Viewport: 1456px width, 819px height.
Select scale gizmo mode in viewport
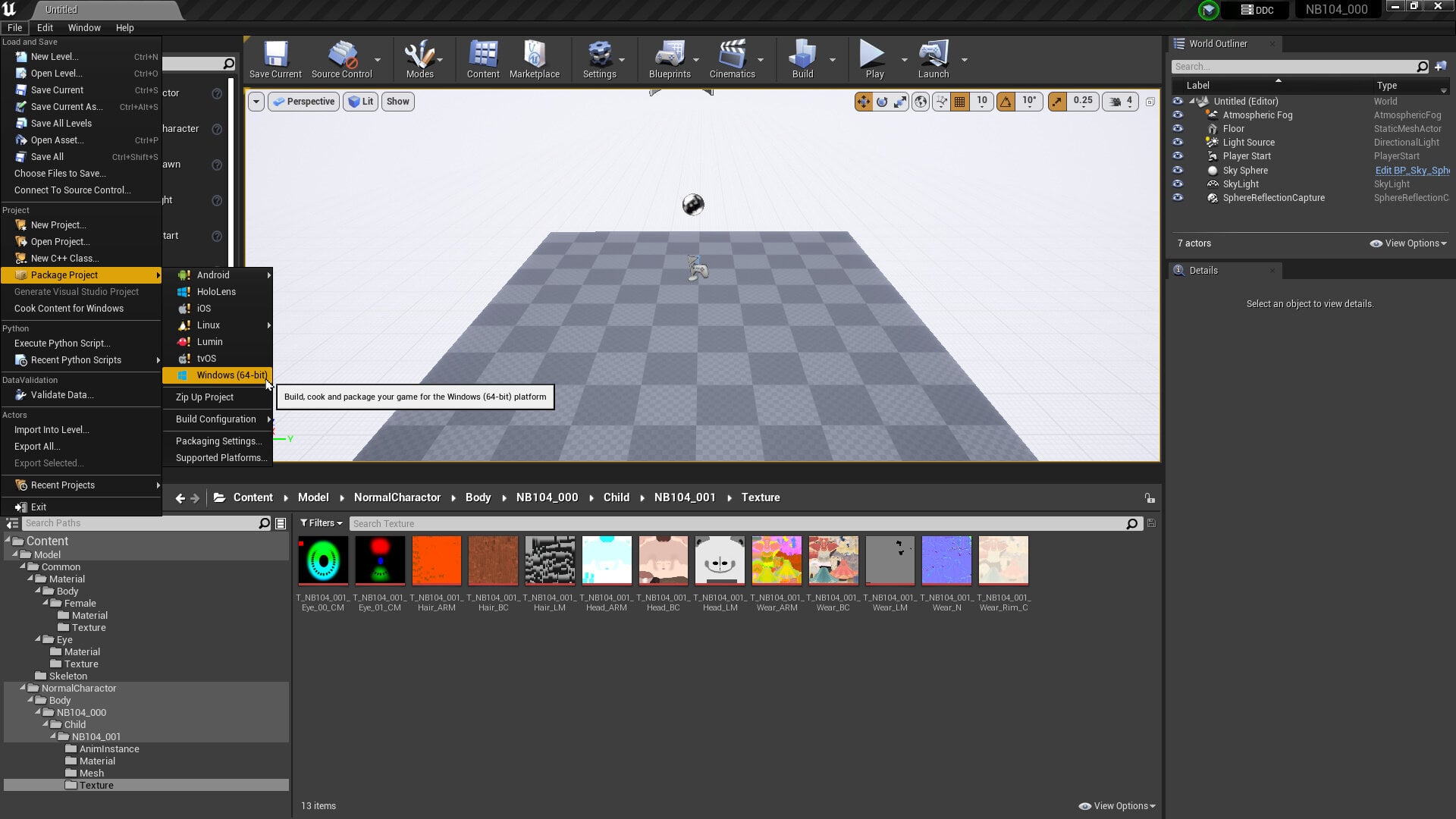900,102
